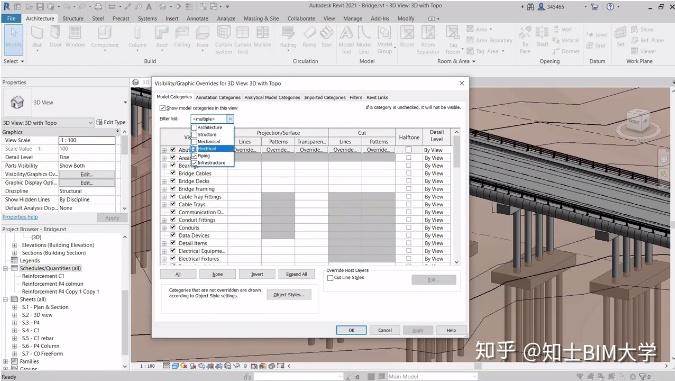Pick the Wall tool icon
This screenshot has height=381, width=675.
point(37,33)
